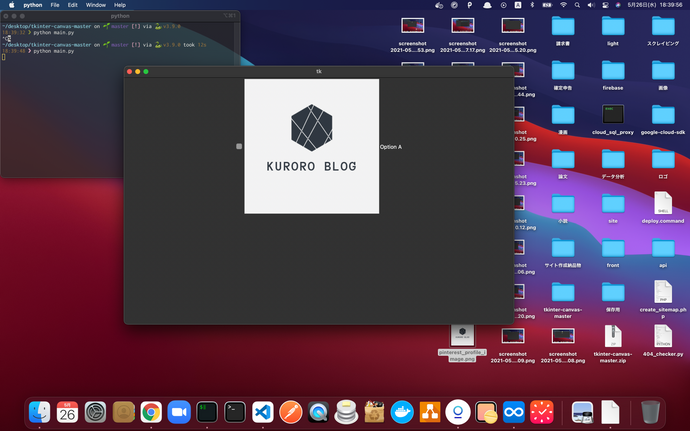Open Preview app in the dock
Screen dimensions: 690x431
click(x=583, y=413)
